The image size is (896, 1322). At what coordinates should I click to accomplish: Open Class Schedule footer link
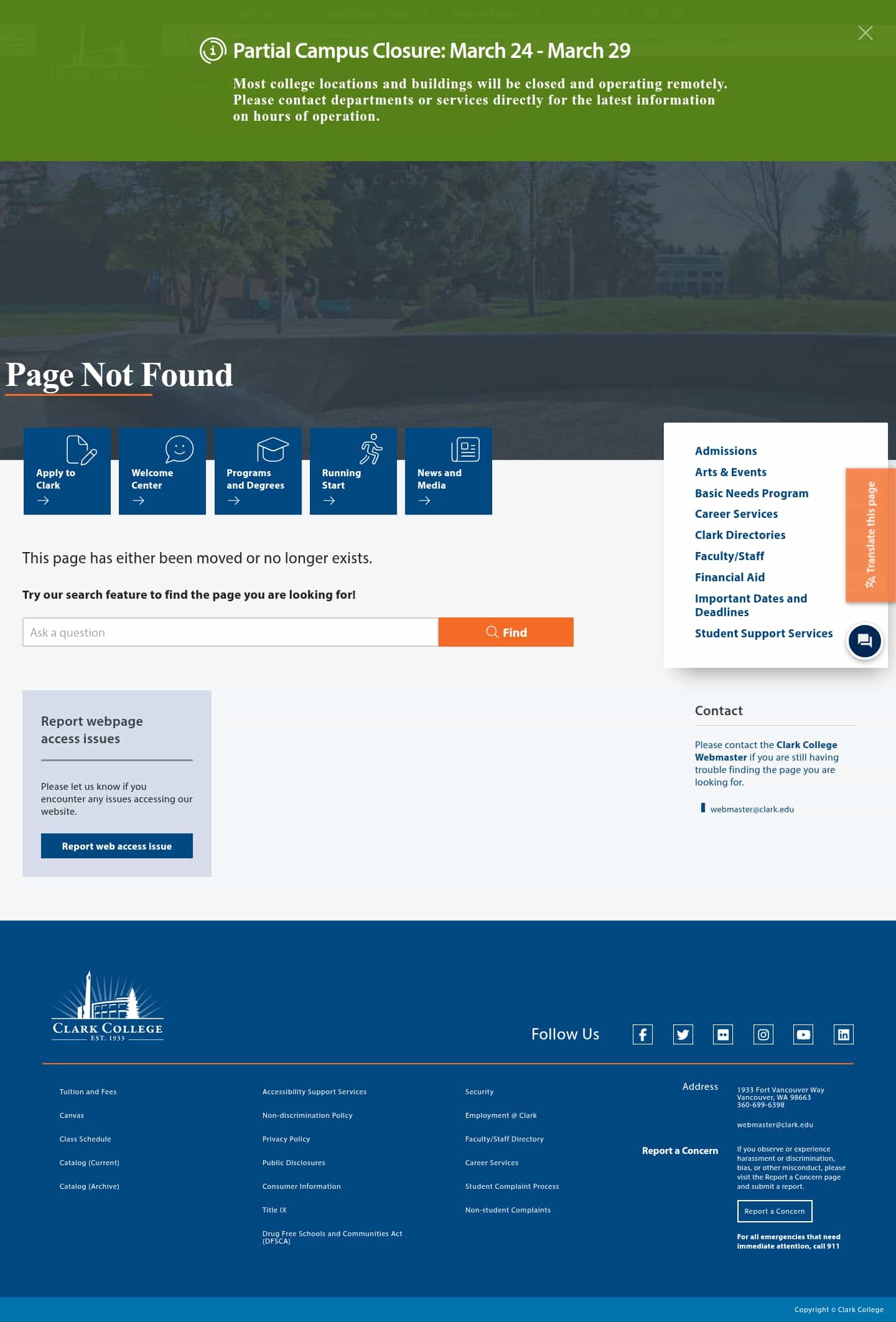[x=85, y=1139]
